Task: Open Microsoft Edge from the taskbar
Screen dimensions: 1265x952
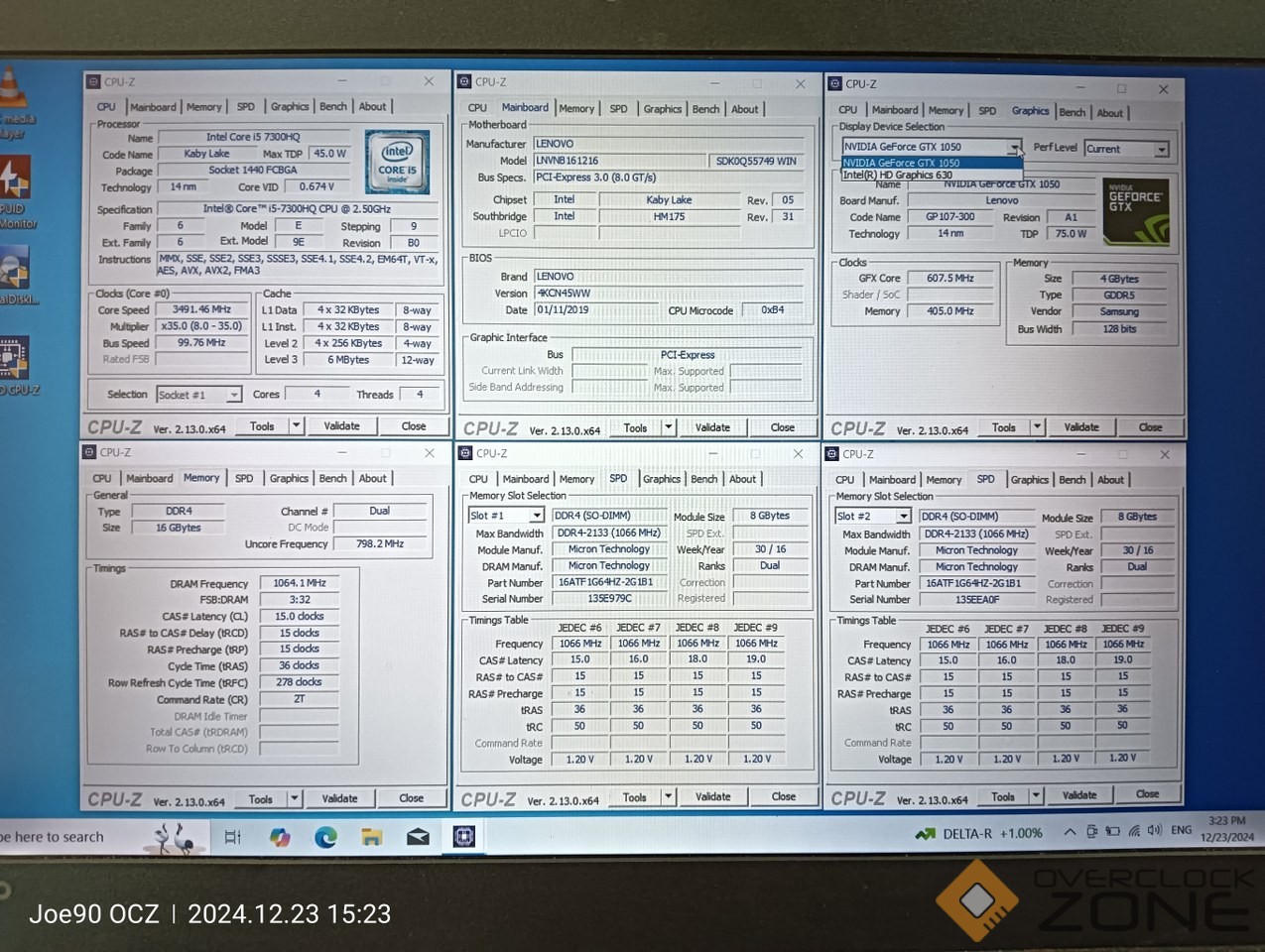Action: [x=325, y=838]
